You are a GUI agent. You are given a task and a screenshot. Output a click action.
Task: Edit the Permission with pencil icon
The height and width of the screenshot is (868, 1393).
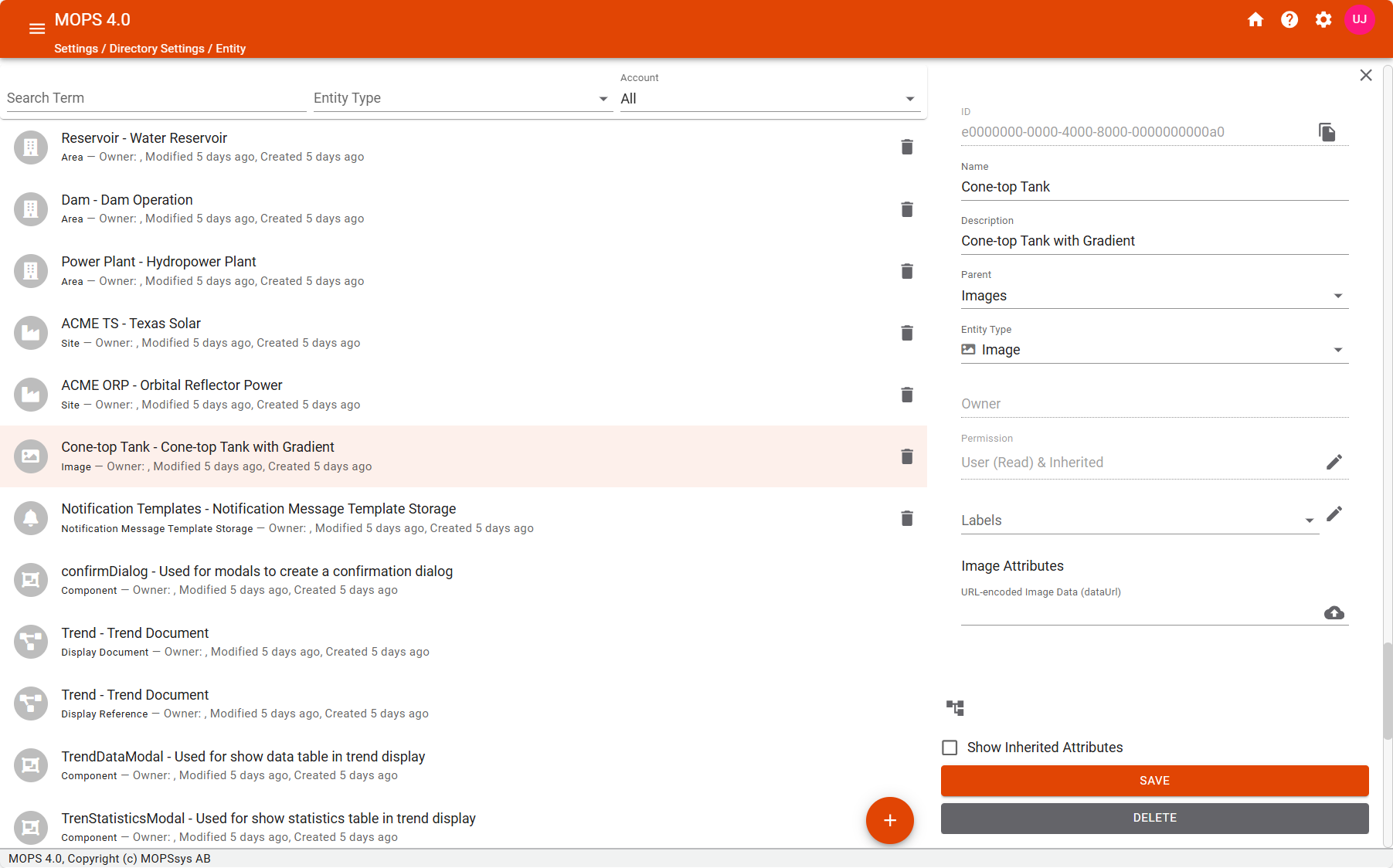point(1334,462)
